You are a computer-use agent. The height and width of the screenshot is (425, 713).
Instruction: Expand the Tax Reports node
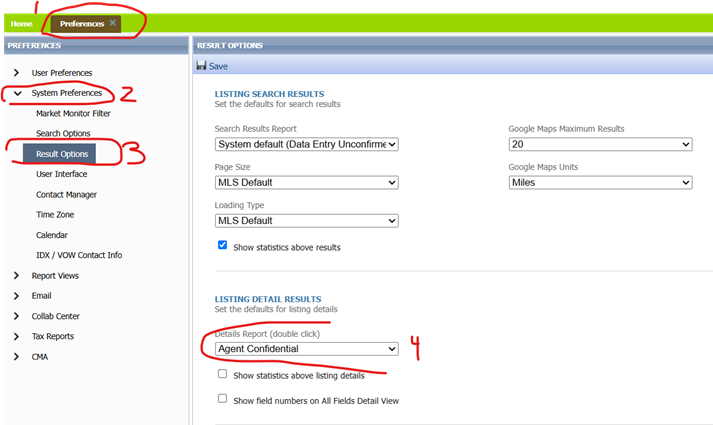pos(17,336)
